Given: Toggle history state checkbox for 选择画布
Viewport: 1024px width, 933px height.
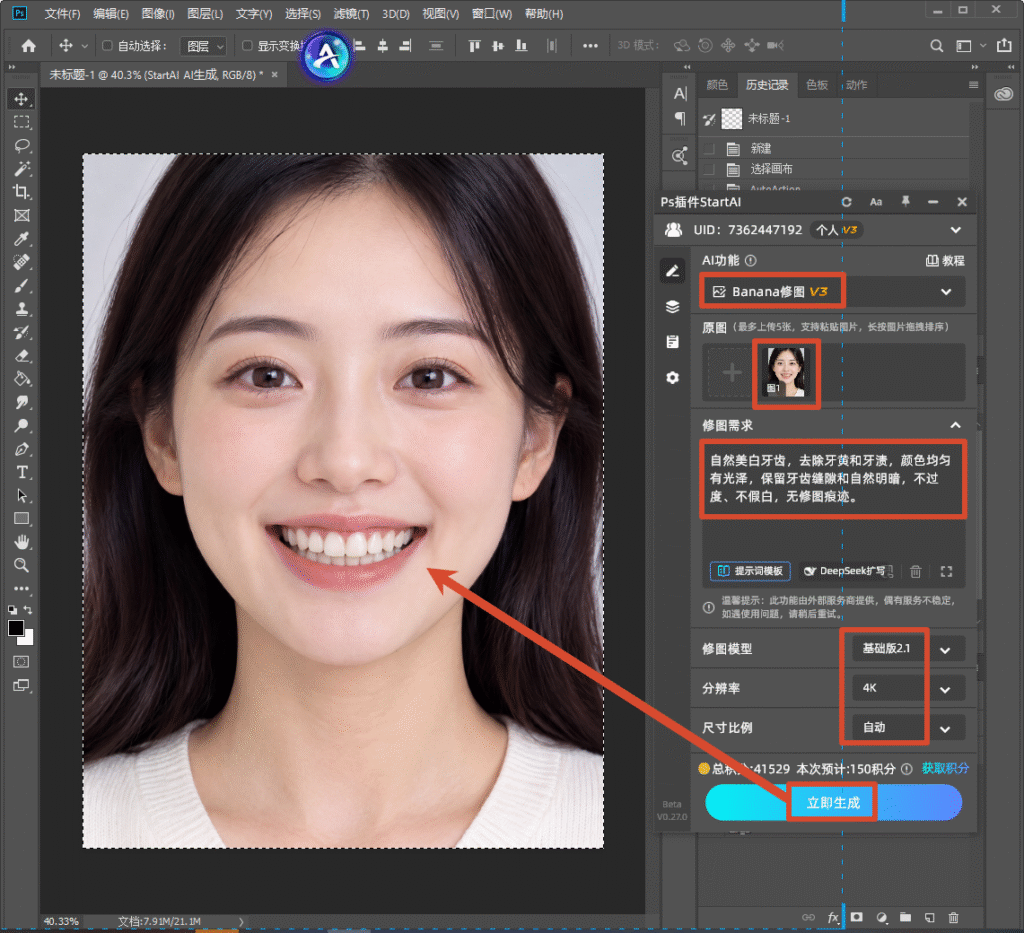Looking at the screenshot, I should 709,170.
